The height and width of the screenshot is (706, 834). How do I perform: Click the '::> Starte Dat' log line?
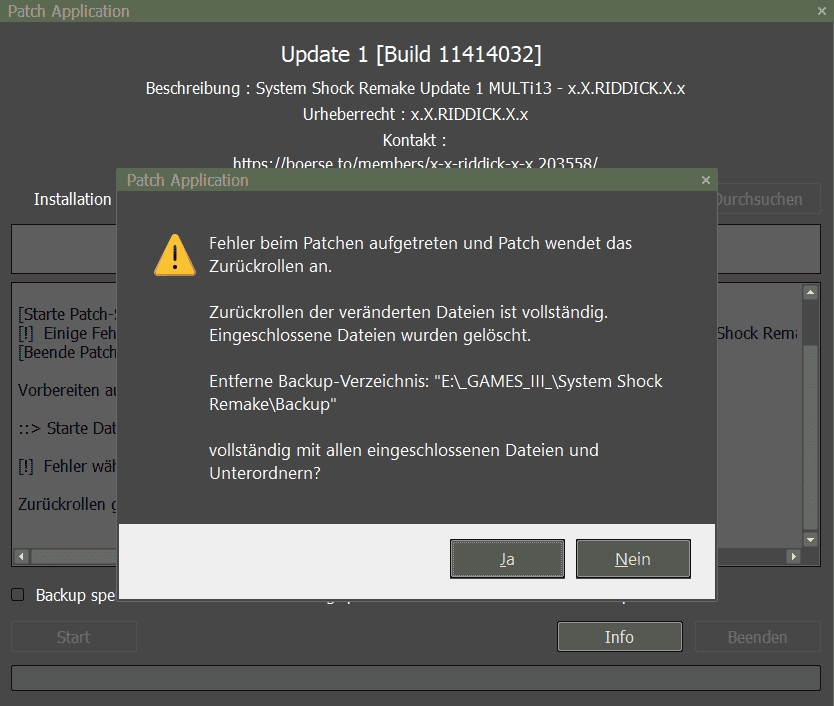[68, 428]
